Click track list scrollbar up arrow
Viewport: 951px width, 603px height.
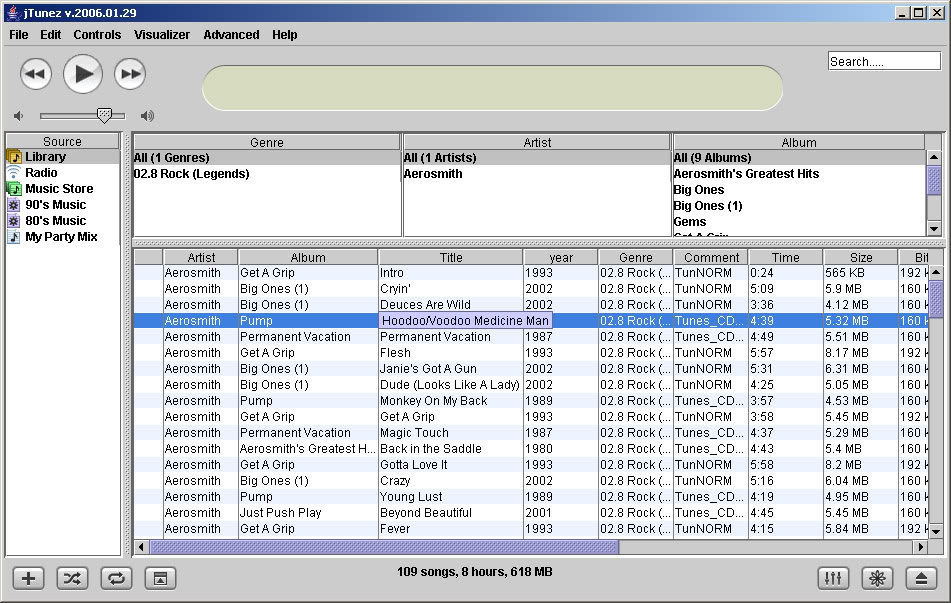click(936, 272)
